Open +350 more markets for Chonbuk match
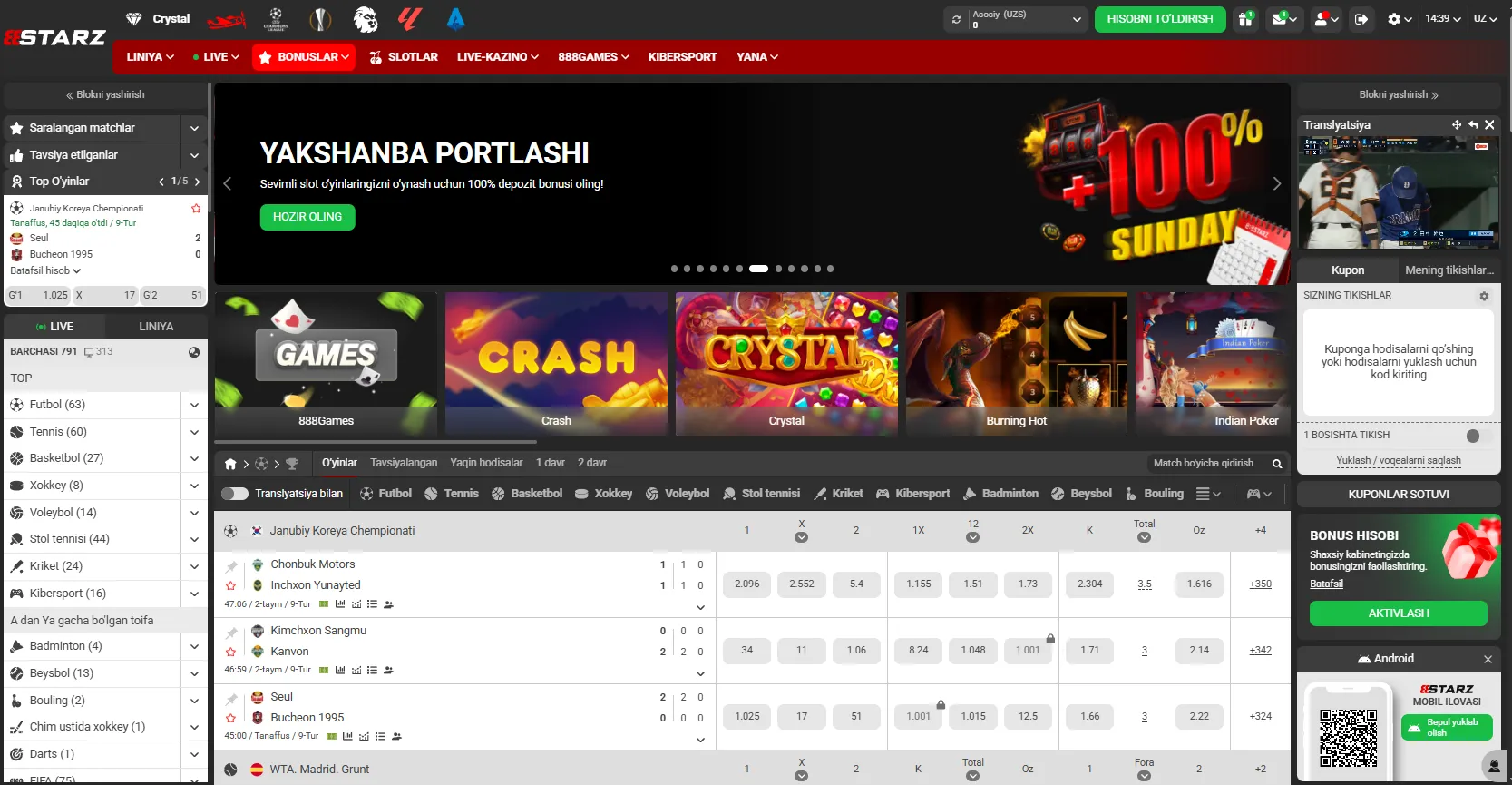1512x785 pixels. [1261, 584]
